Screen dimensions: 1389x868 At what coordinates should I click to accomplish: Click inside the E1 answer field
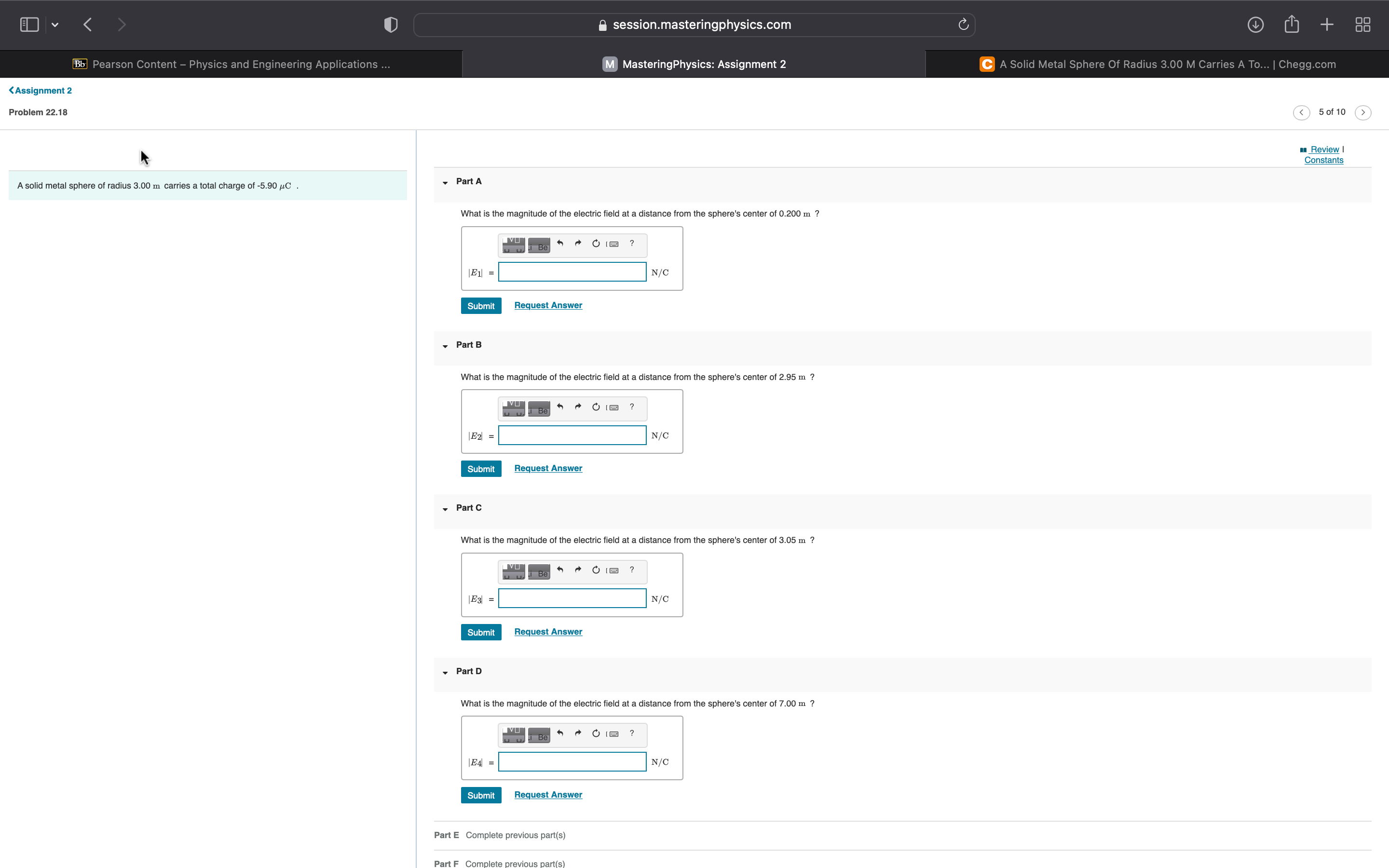coord(572,271)
